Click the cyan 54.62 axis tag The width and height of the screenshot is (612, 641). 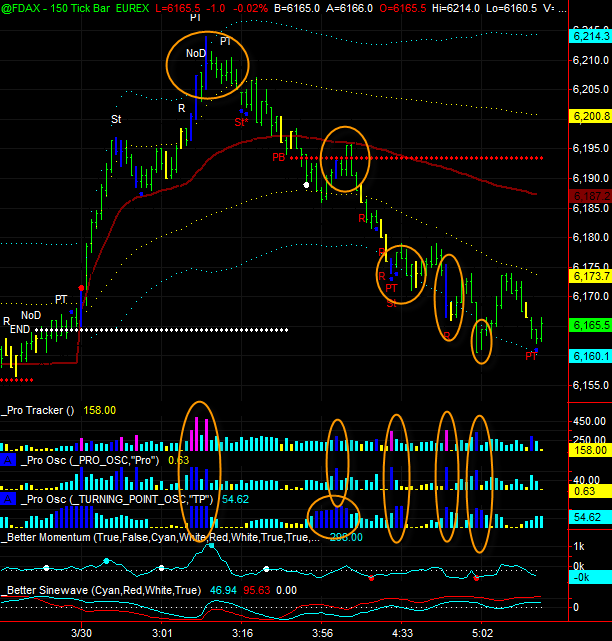pyautogui.click(x=588, y=517)
